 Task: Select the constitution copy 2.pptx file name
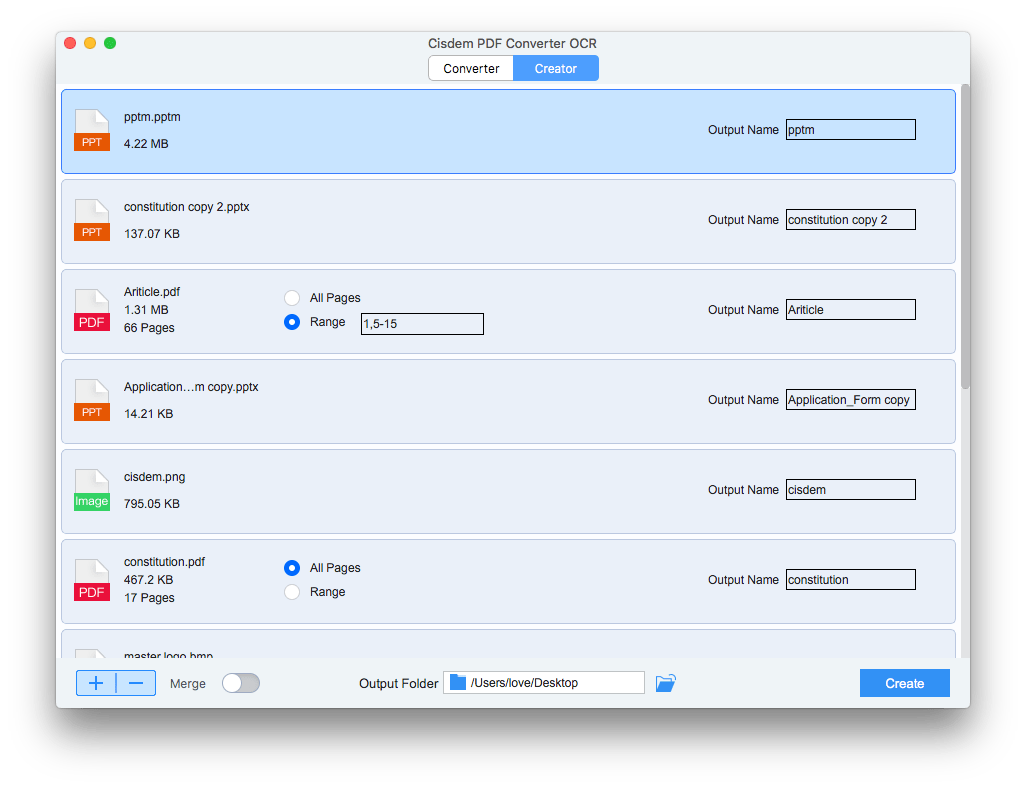pos(186,207)
